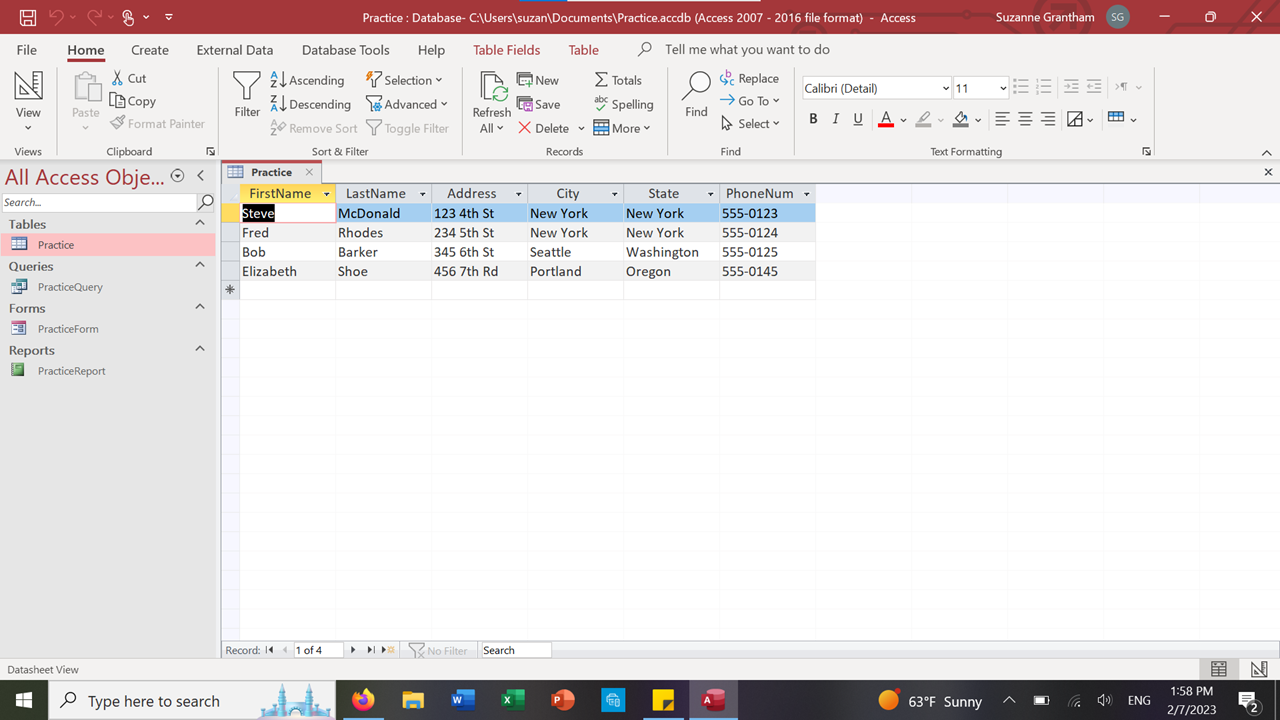Align text right

click(1047, 119)
